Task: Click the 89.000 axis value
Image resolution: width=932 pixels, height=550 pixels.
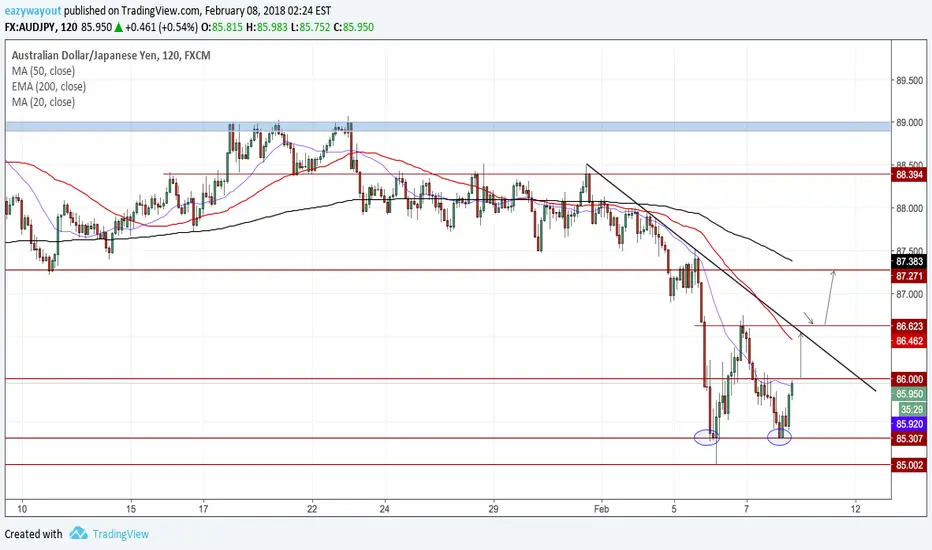Action: (x=909, y=122)
